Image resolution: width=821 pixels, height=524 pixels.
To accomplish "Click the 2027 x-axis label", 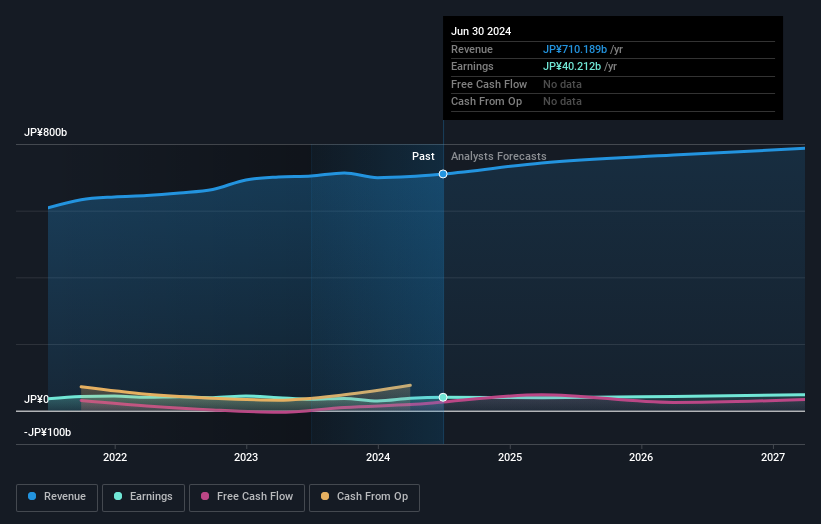I will pyautogui.click(x=772, y=457).
